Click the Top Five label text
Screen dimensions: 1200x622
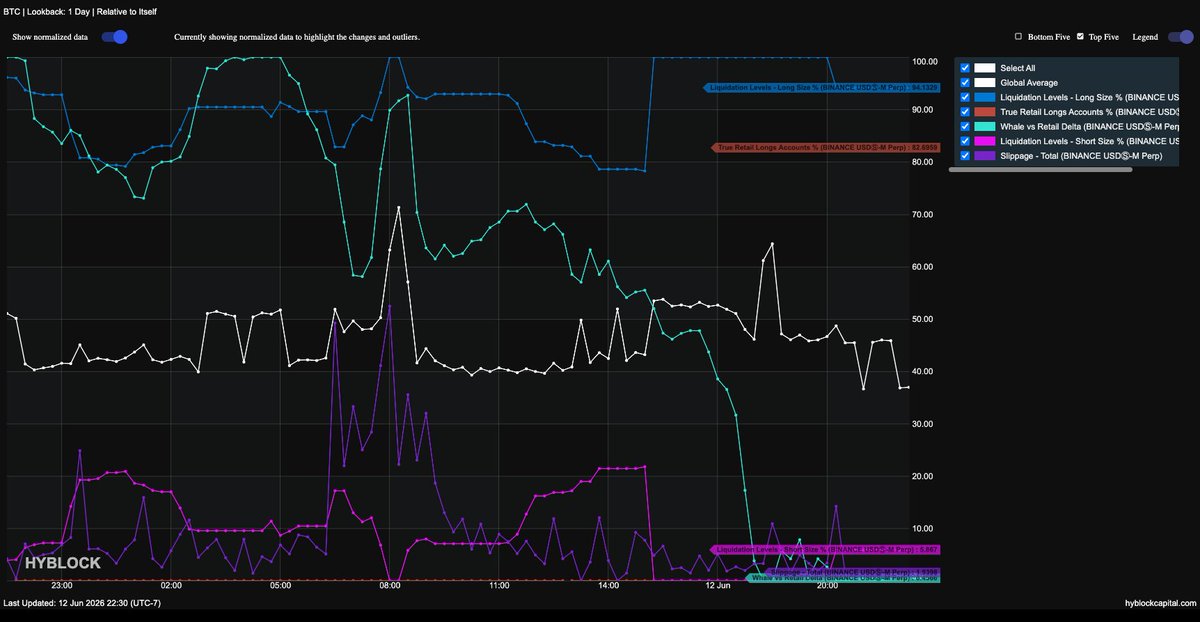pos(1104,37)
